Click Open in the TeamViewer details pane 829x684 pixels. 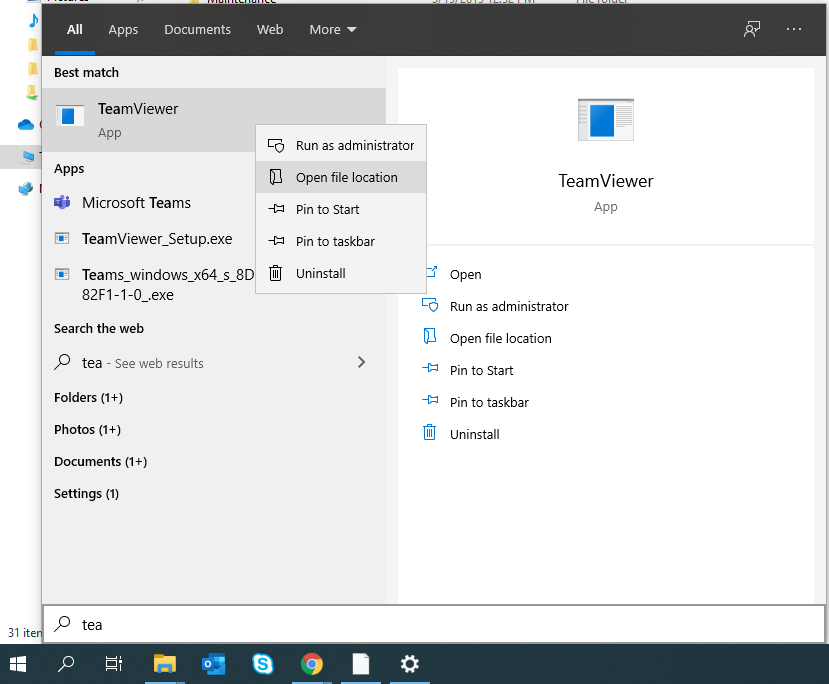[465, 275]
